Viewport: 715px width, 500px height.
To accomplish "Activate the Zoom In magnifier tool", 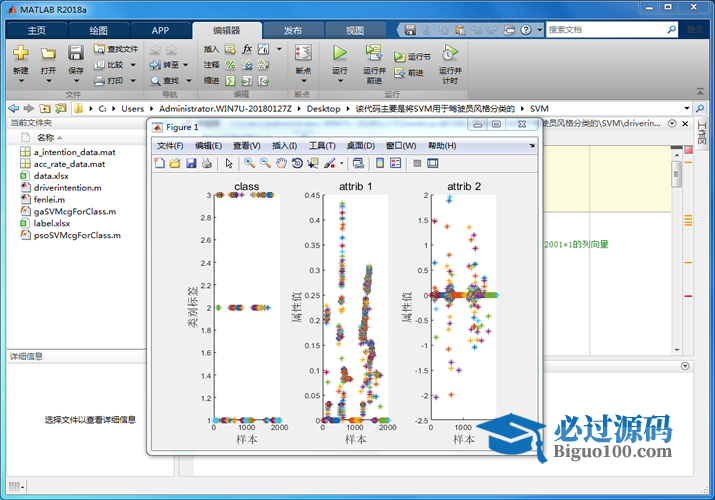I will (249, 163).
